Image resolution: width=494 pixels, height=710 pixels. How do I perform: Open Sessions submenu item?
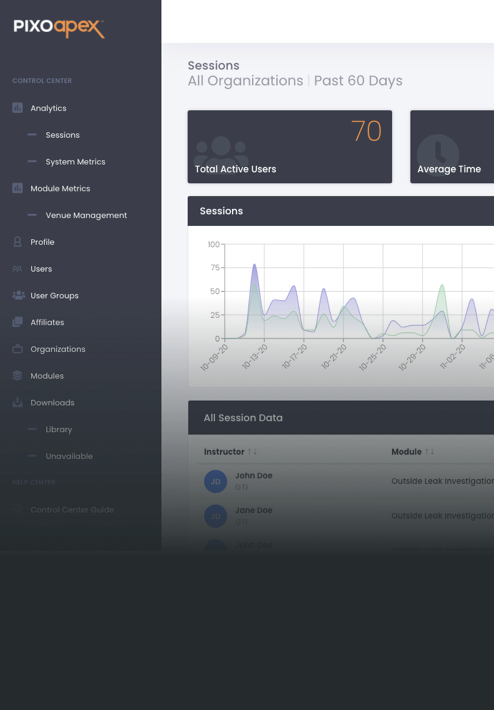(62, 135)
